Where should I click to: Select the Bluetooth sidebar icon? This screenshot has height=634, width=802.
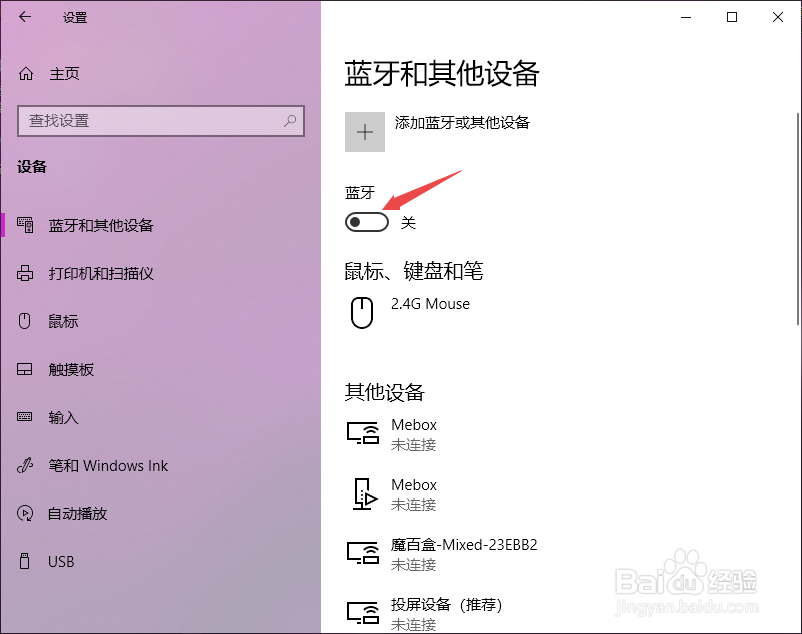(24, 225)
